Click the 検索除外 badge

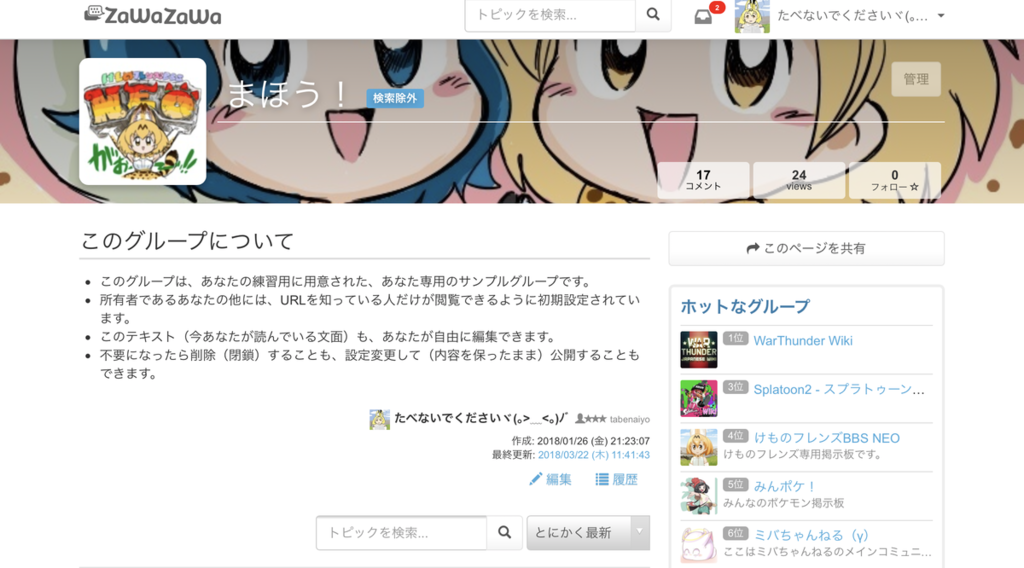(394, 98)
